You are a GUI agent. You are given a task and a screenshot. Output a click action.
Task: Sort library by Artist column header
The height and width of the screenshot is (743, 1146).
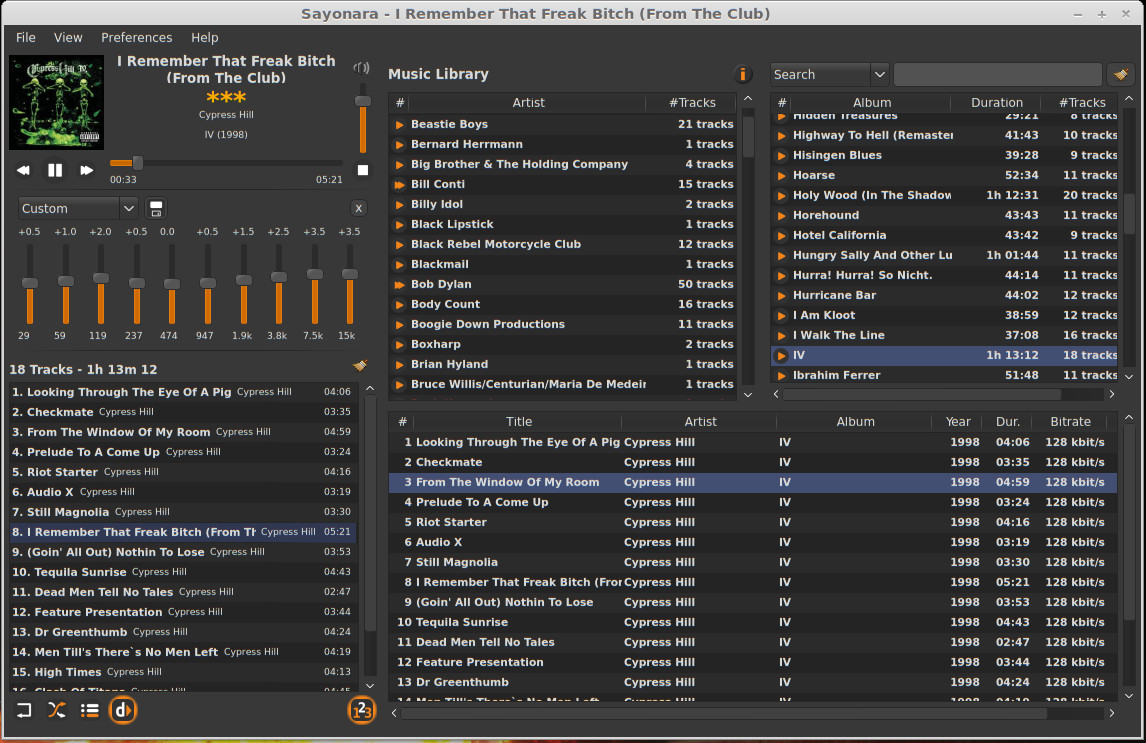point(528,103)
